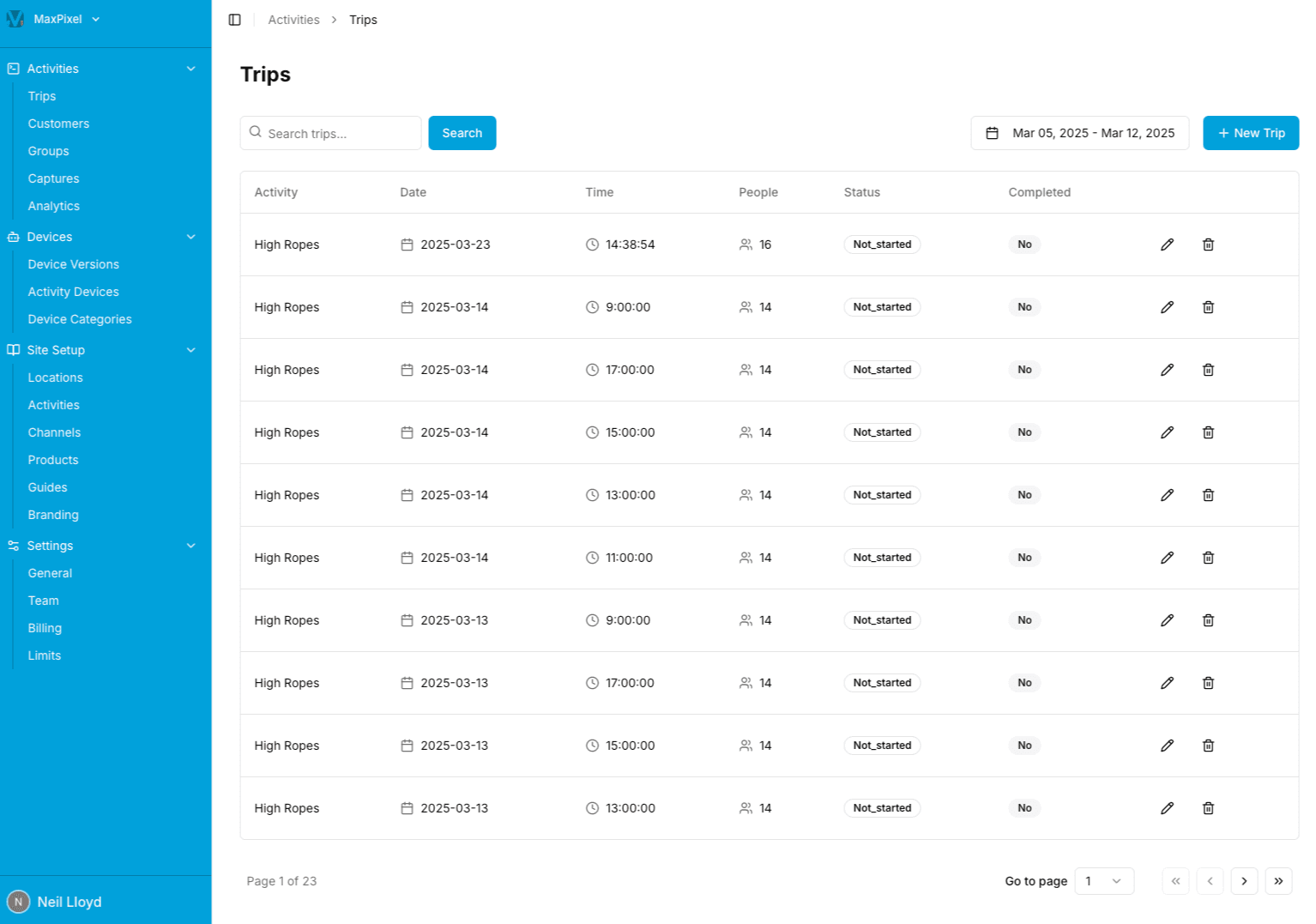Viewport: 1316px width, 924px height.
Task: Jump to the last page arrow
Action: pyautogui.click(x=1278, y=881)
